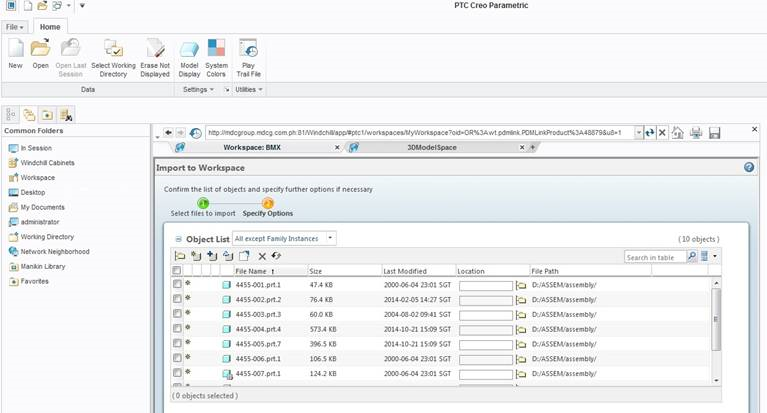Check the box for 4455-004.prt.4
Image resolution: width=767 pixels, height=413 pixels.
[x=177, y=328]
